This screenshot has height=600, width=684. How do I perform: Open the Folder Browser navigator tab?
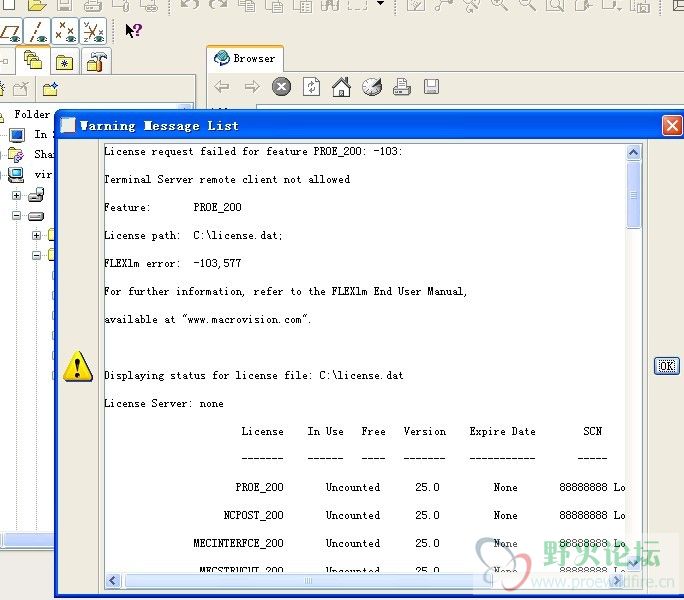[x=33, y=60]
